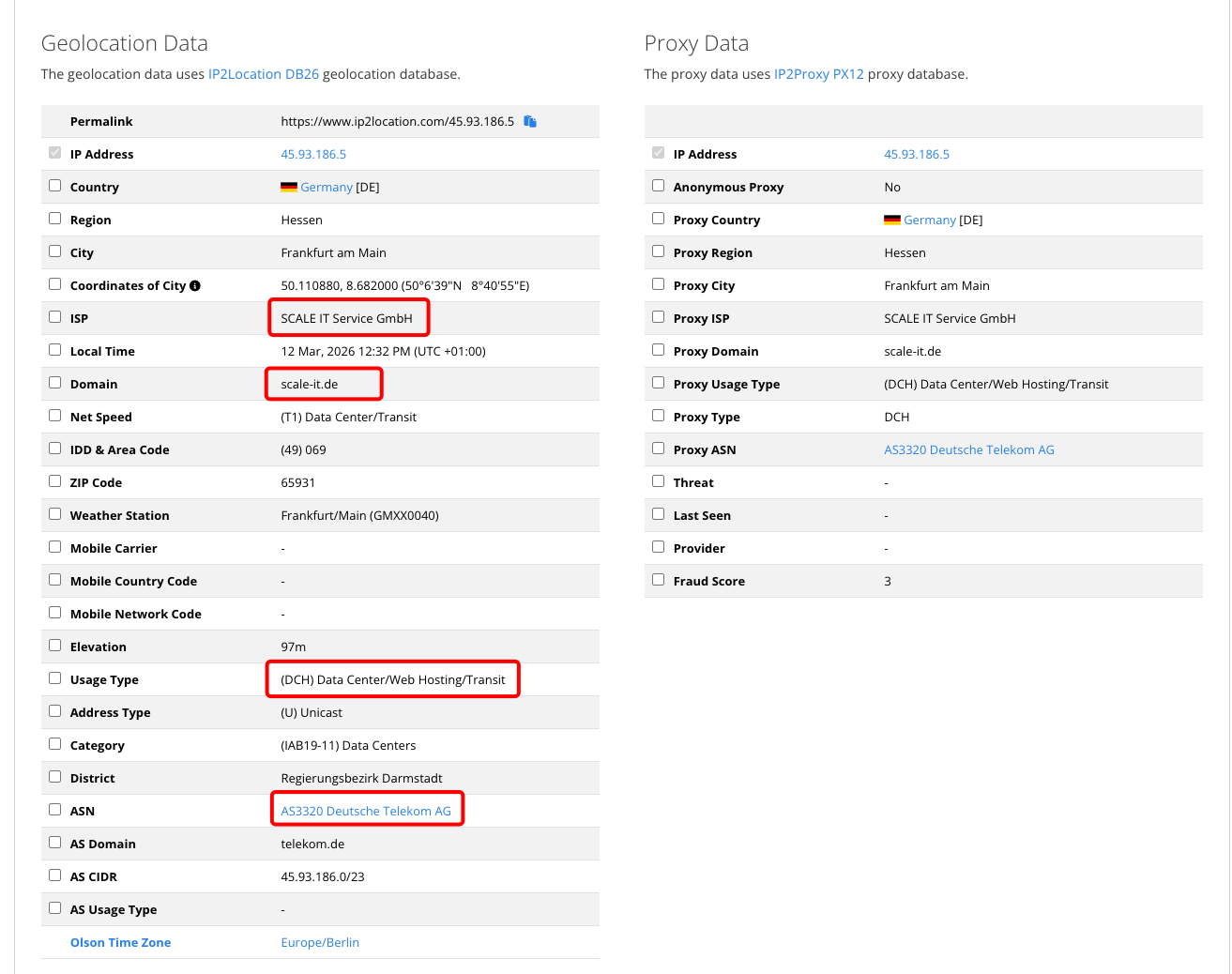
Task: Tick the AS CIDR checkbox
Action: (x=55, y=875)
